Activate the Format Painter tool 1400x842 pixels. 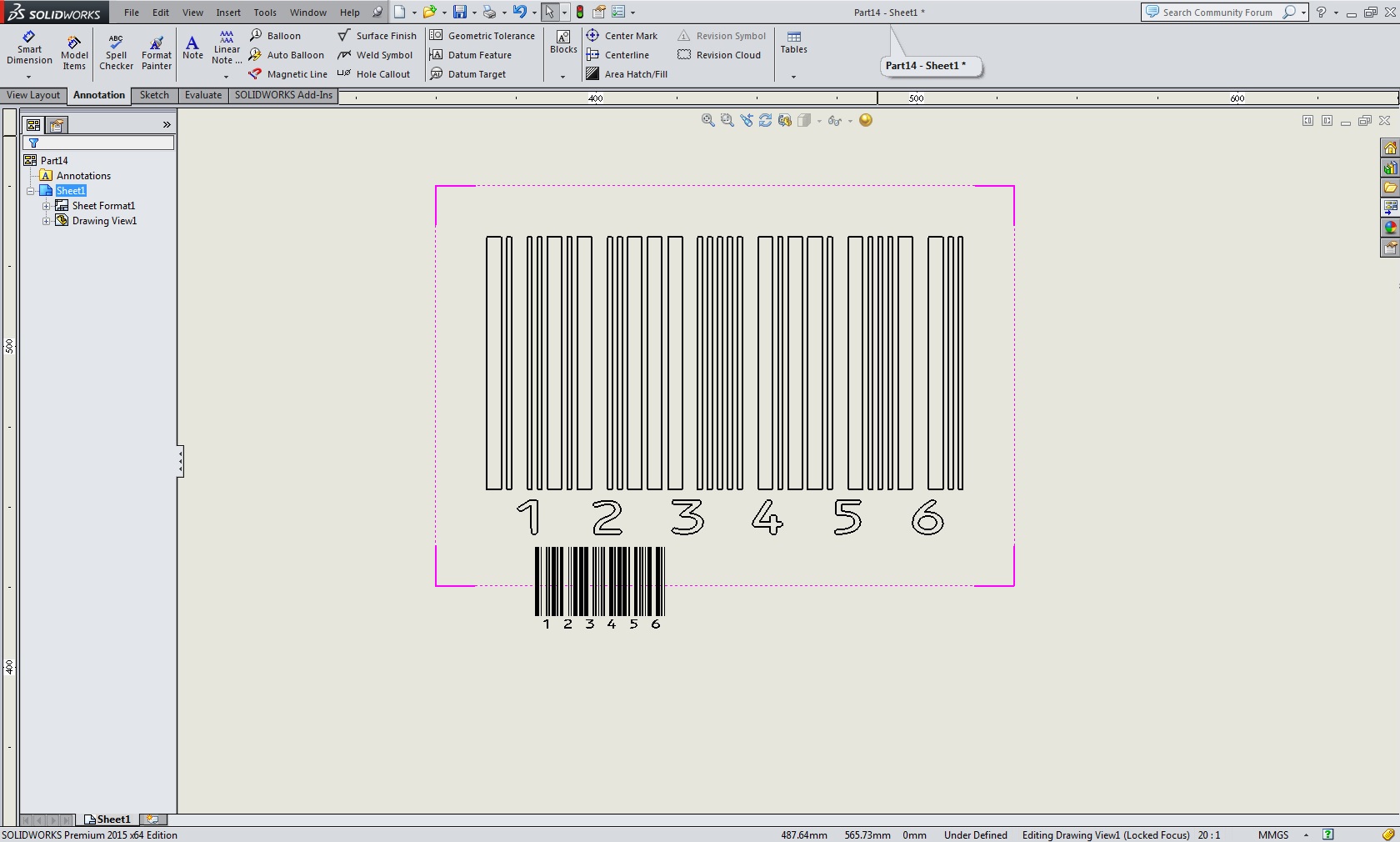(156, 53)
